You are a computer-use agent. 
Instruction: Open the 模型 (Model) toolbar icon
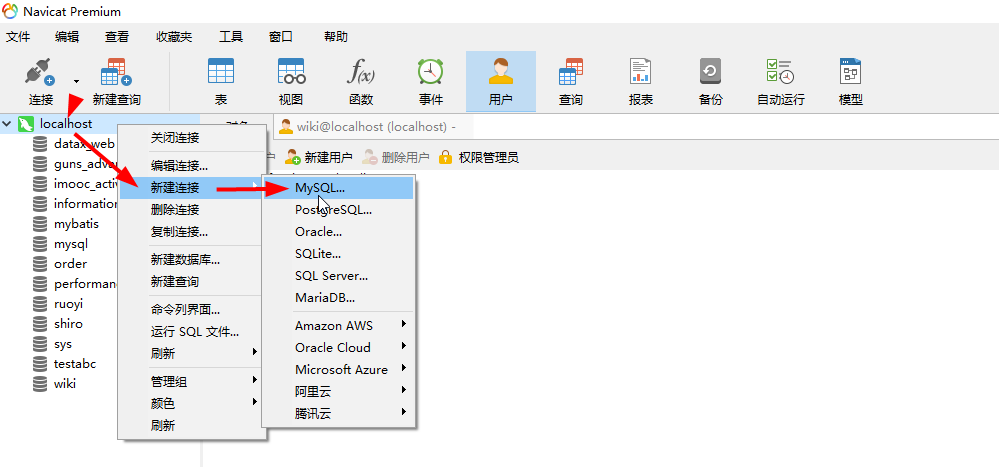pos(851,71)
